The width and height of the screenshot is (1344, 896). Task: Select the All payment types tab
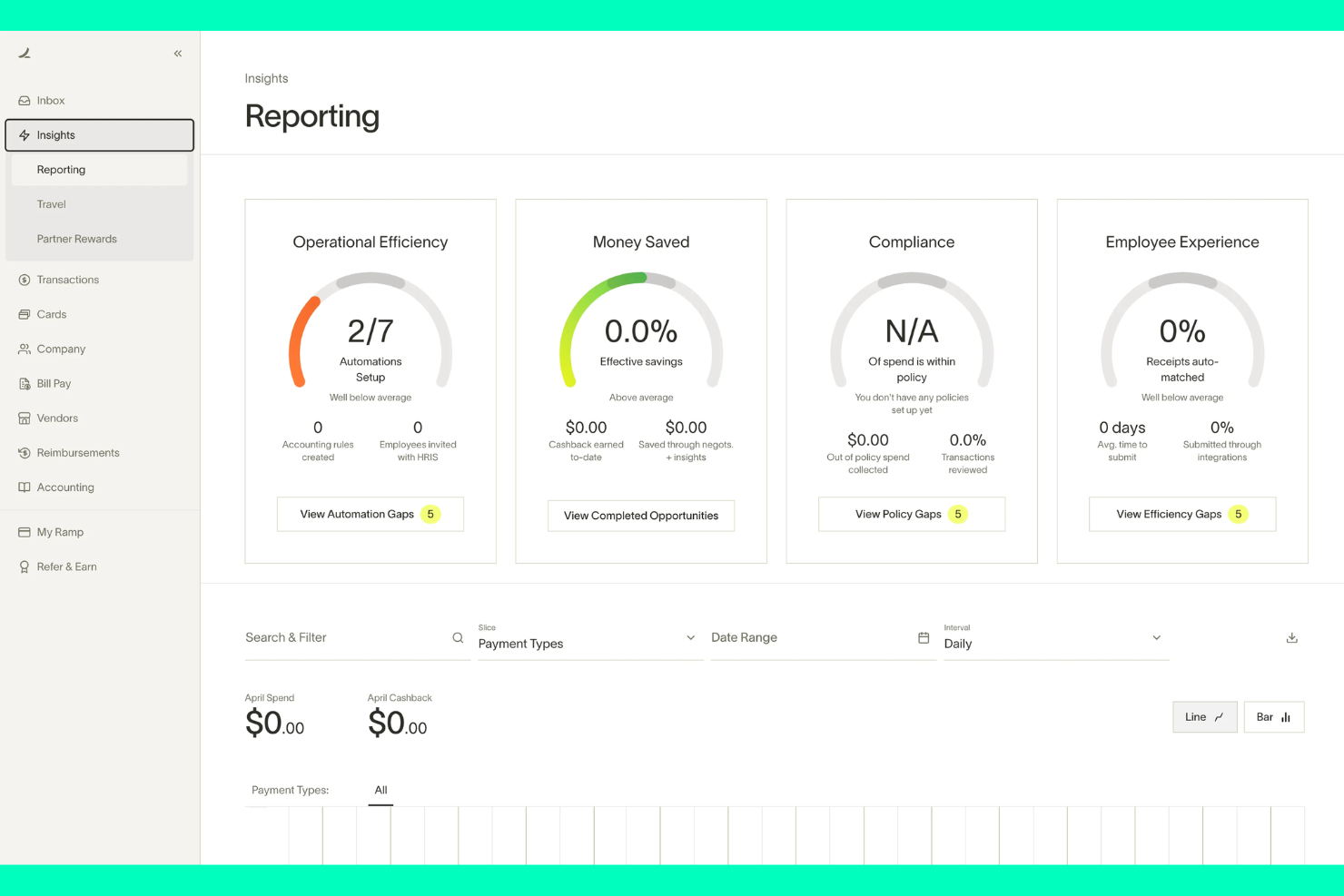pos(380,790)
